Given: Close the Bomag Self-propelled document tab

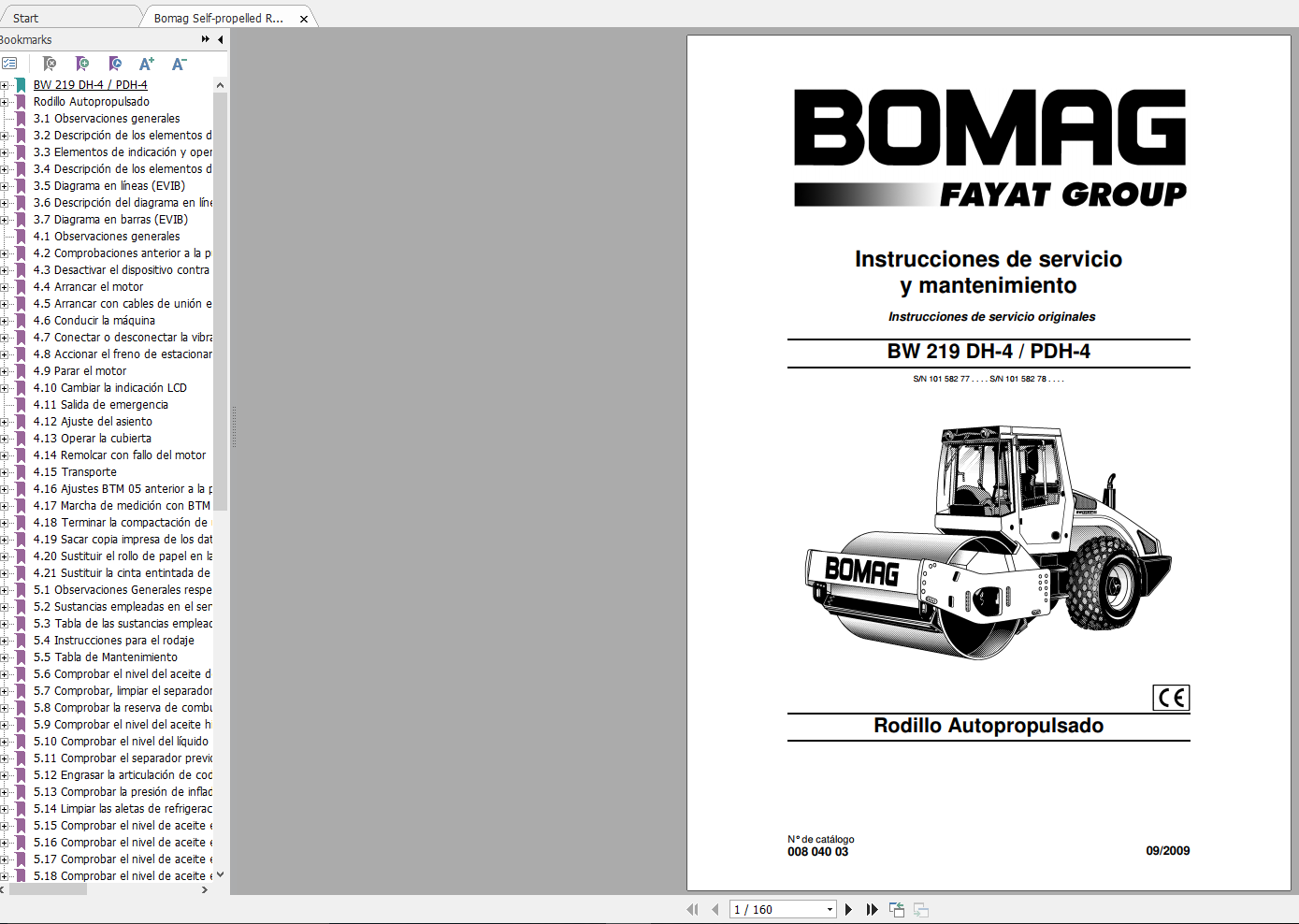Looking at the screenshot, I should coord(304,19).
